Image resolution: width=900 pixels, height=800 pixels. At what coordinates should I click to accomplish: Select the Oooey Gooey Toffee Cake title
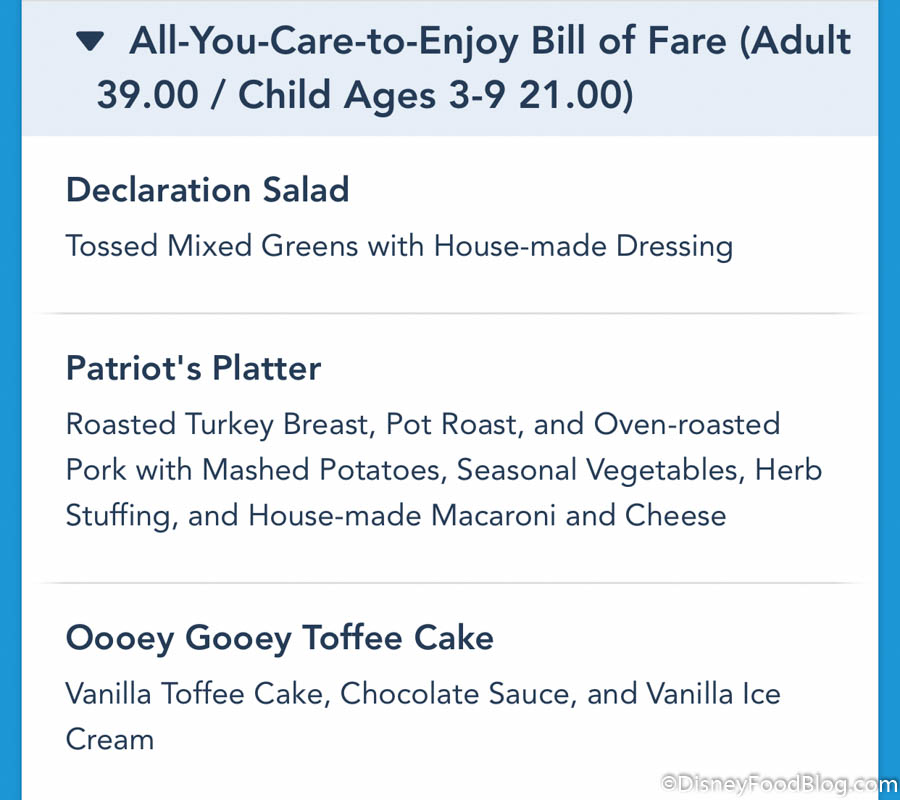(279, 638)
